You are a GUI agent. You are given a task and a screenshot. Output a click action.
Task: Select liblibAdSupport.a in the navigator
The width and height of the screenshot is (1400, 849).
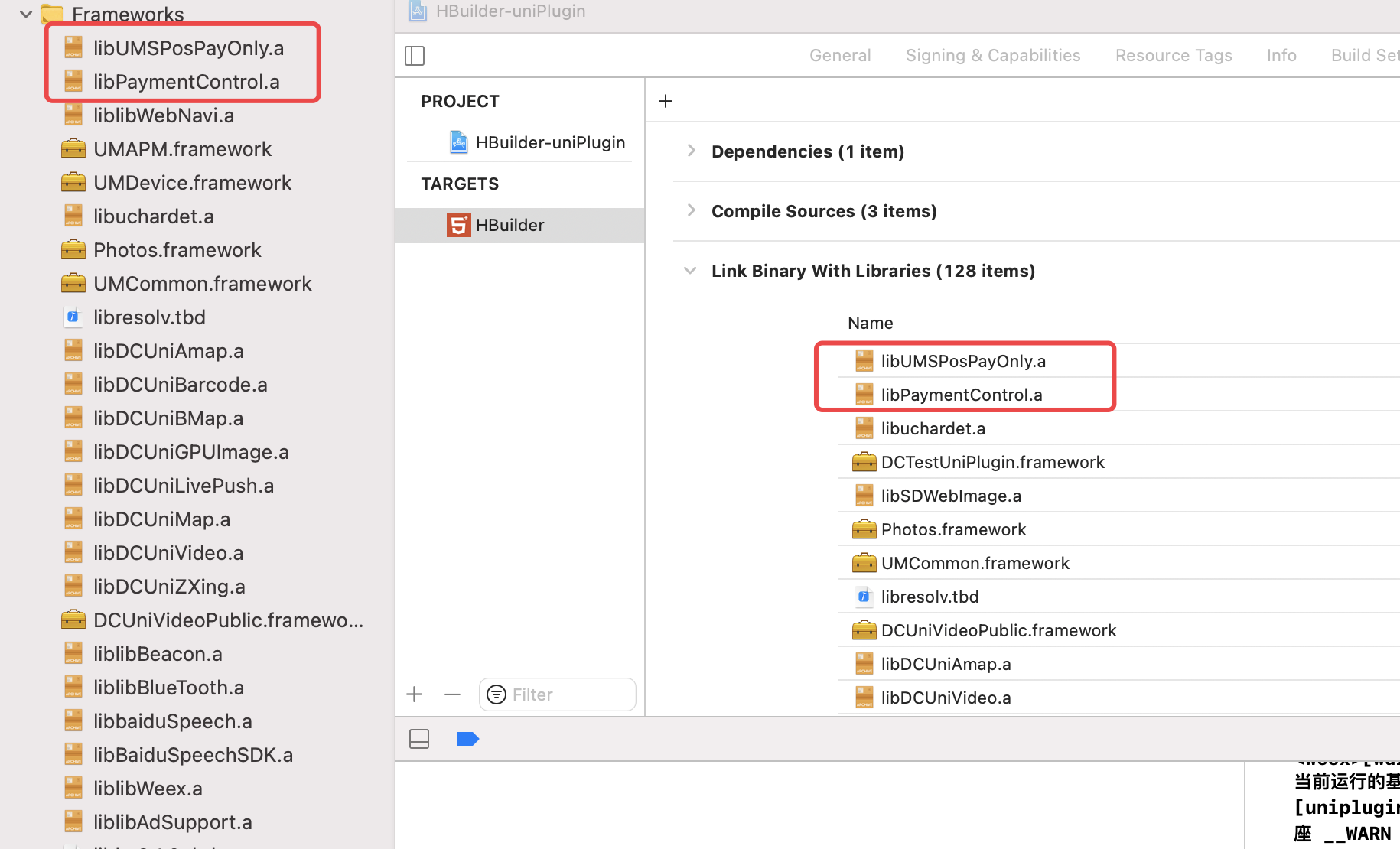[173, 821]
